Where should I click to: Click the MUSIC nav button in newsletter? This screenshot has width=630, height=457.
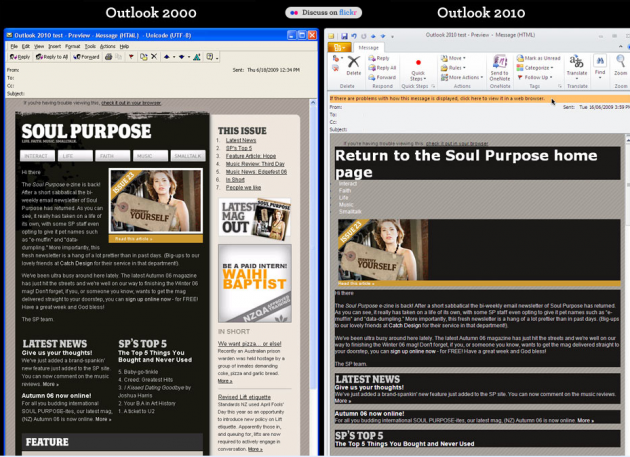(x=150, y=156)
